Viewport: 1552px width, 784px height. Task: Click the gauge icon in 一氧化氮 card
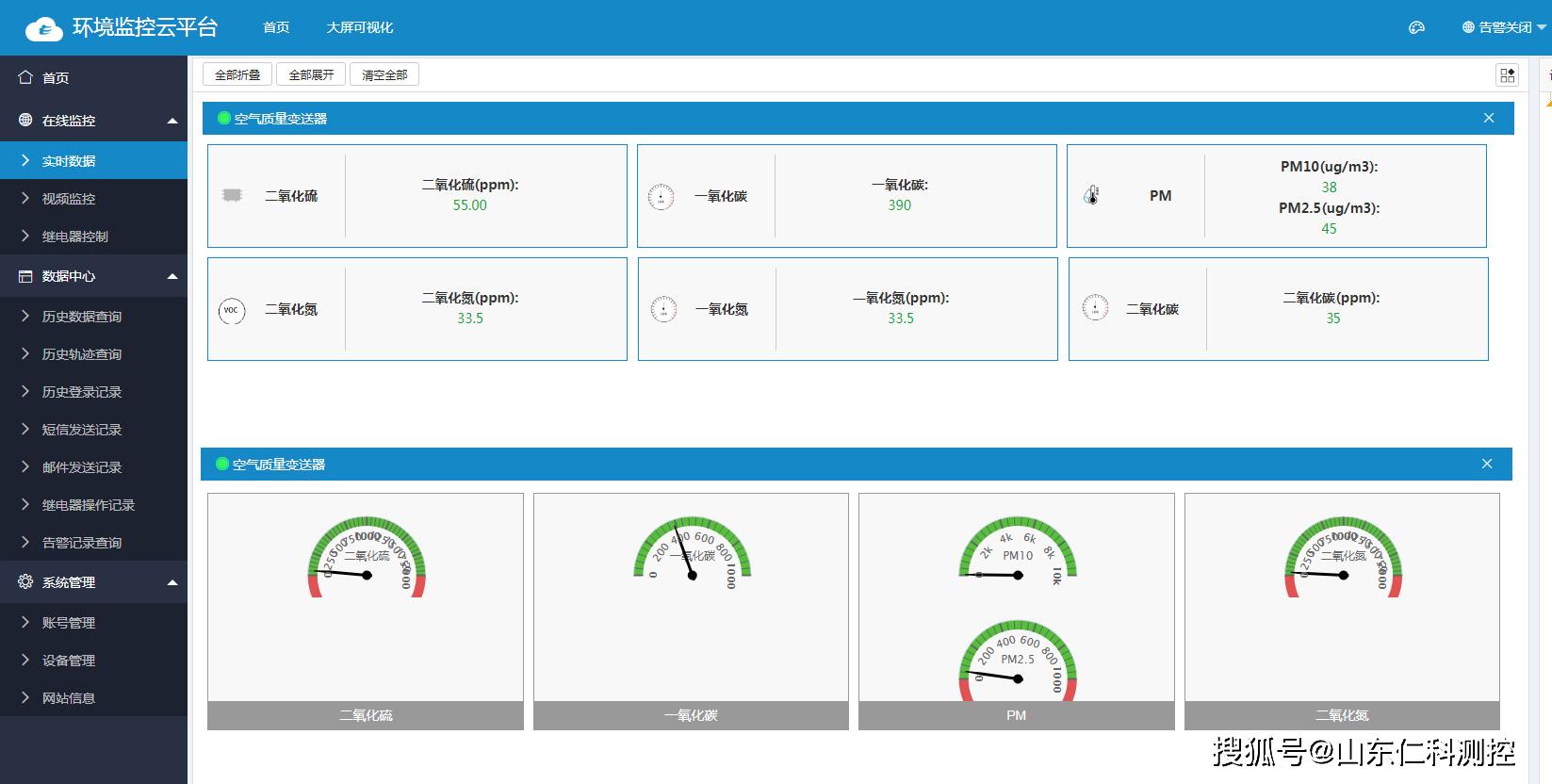coord(663,309)
